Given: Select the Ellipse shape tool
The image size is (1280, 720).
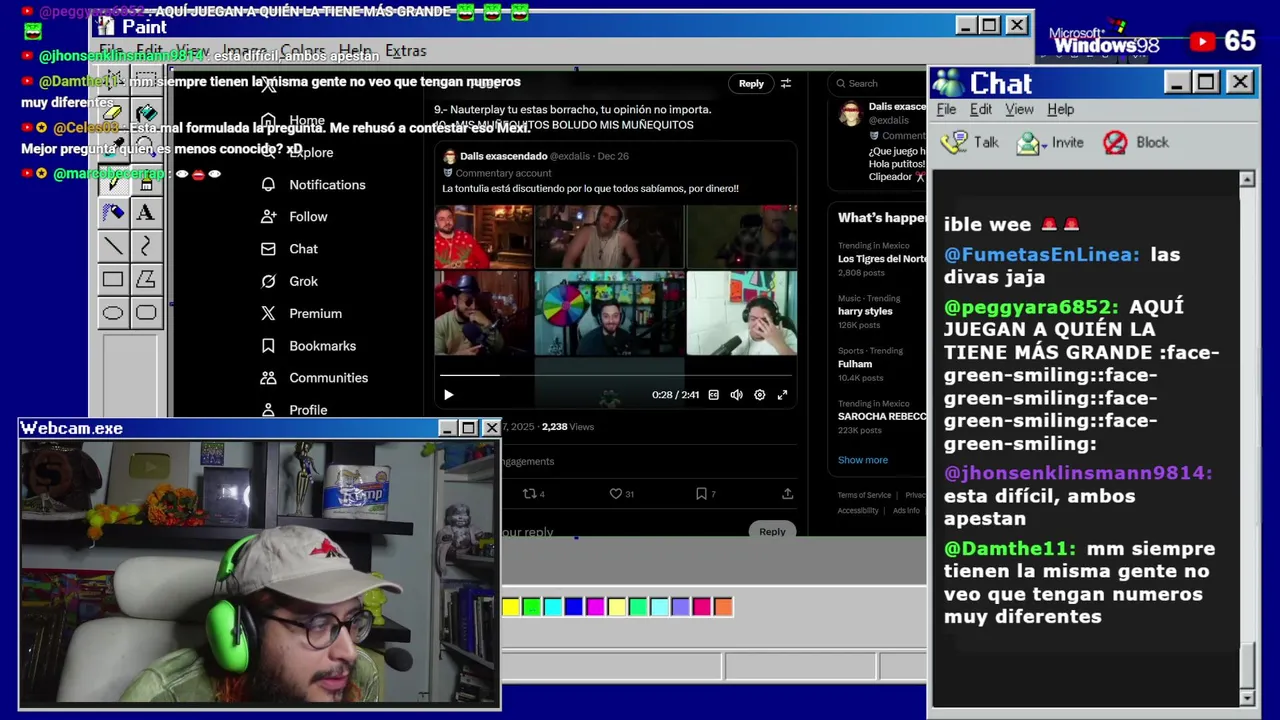Looking at the screenshot, I should point(113,313).
